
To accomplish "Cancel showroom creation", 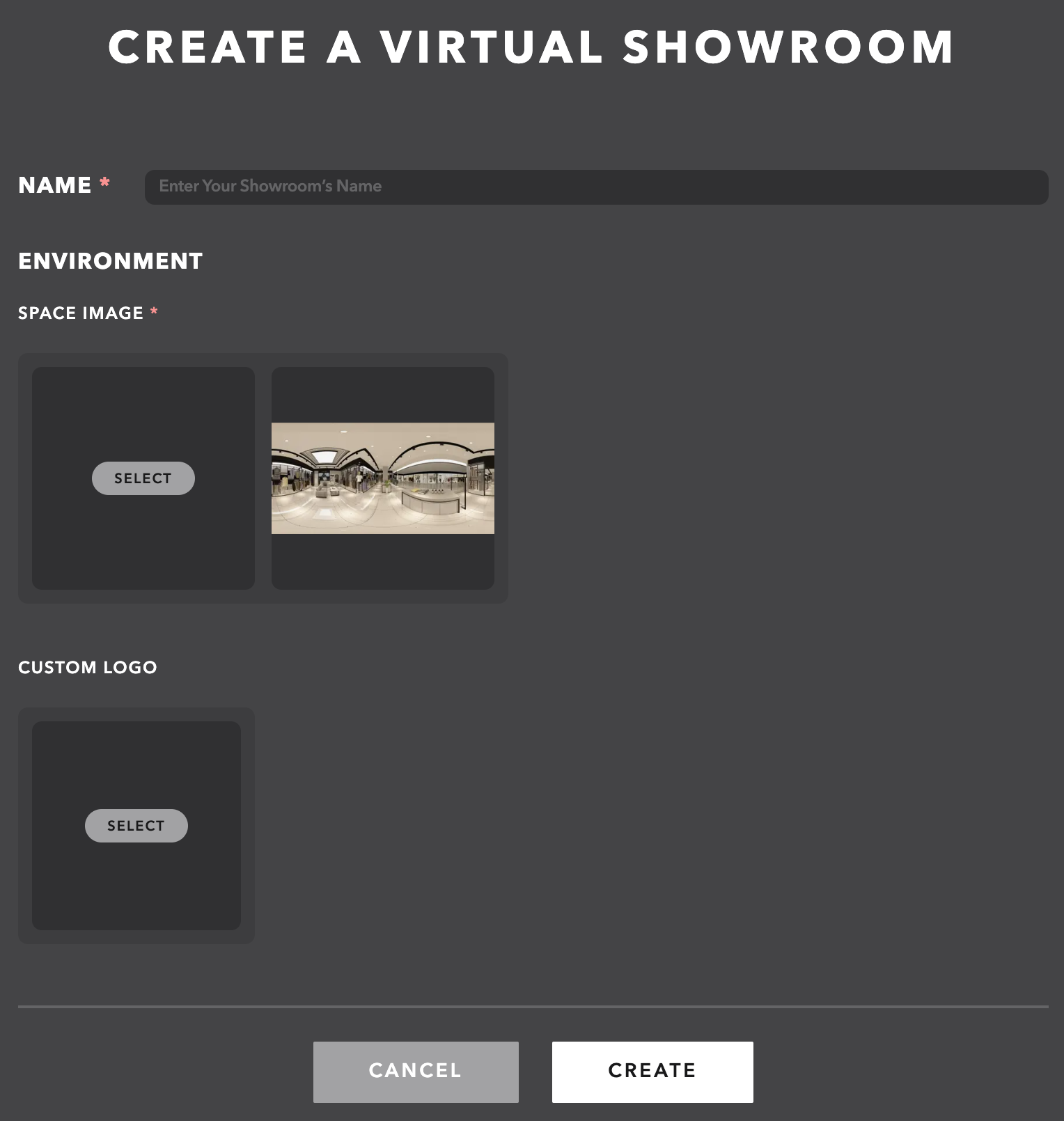I will tap(416, 1072).
